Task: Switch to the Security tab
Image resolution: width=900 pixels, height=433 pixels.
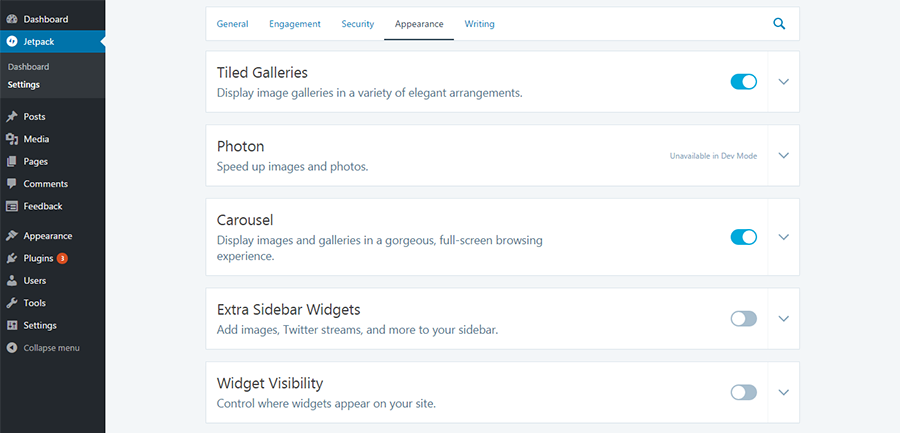Action: pyautogui.click(x=358, y=24)
